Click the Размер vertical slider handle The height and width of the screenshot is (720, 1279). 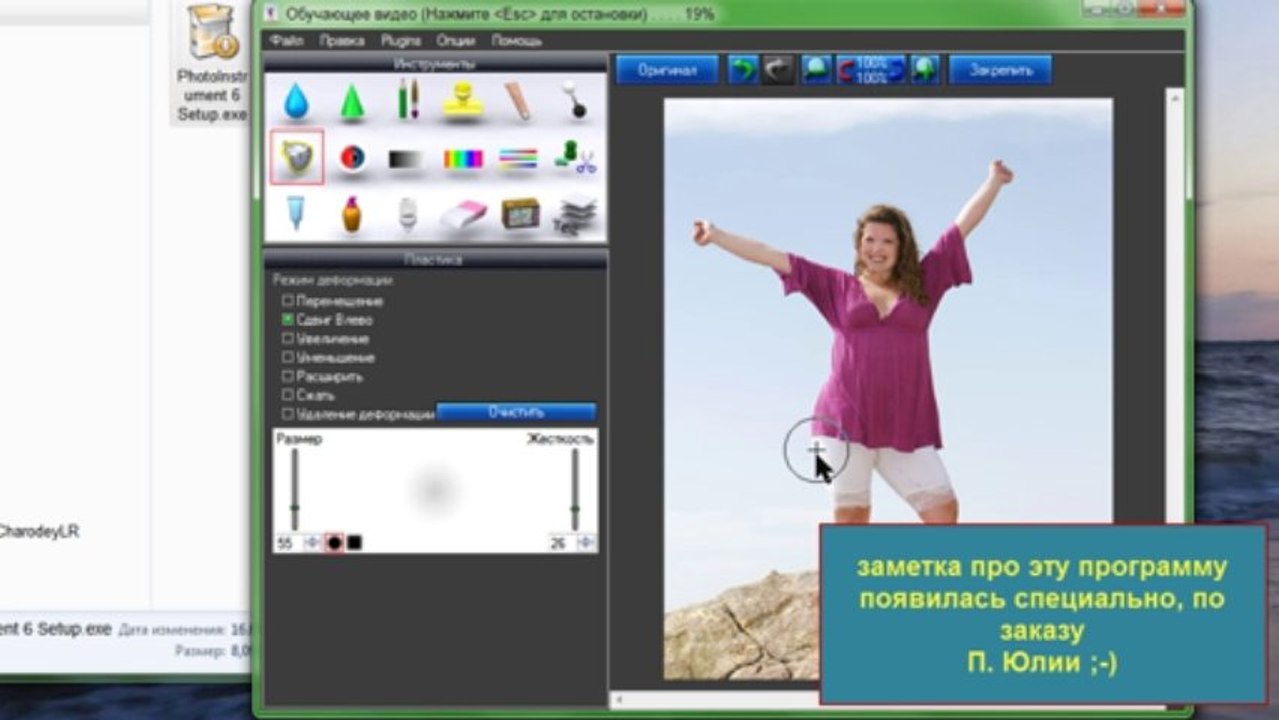(x=294, y=508)
